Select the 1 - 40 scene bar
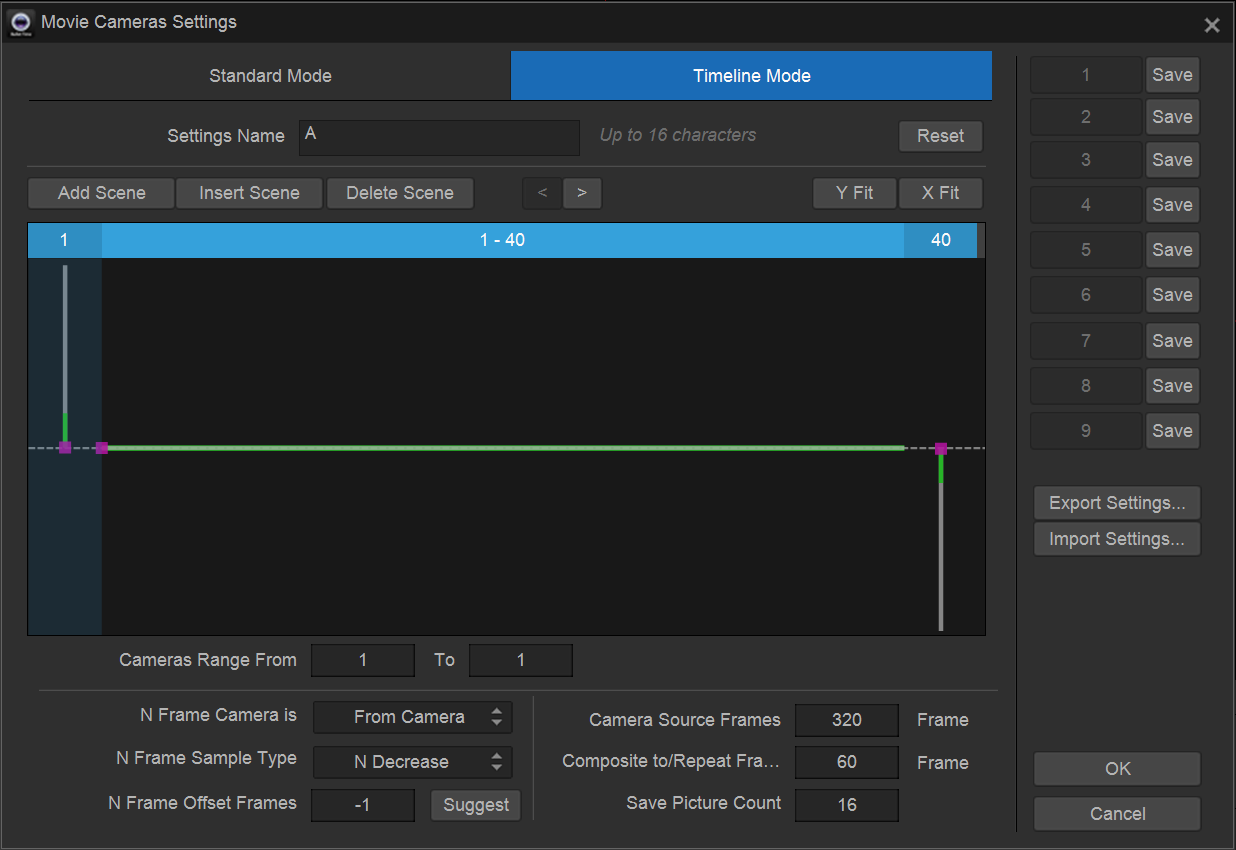This screenshot has height=850, width=1236. click(x=502, y=241)
